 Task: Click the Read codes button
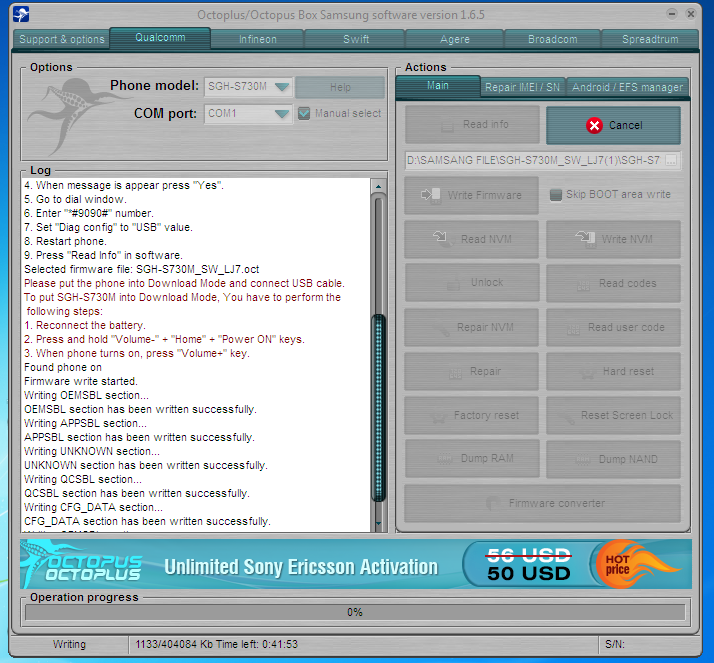tap(613, 283)
